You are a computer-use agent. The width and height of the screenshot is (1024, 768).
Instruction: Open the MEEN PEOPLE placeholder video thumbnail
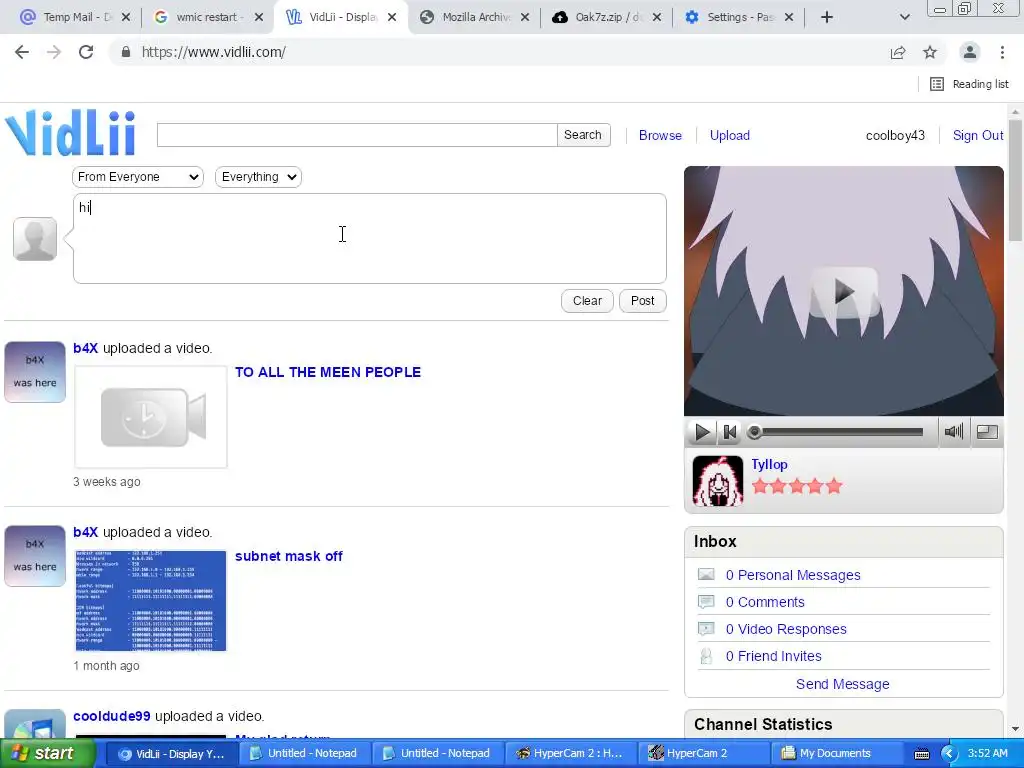coord(151,417)
